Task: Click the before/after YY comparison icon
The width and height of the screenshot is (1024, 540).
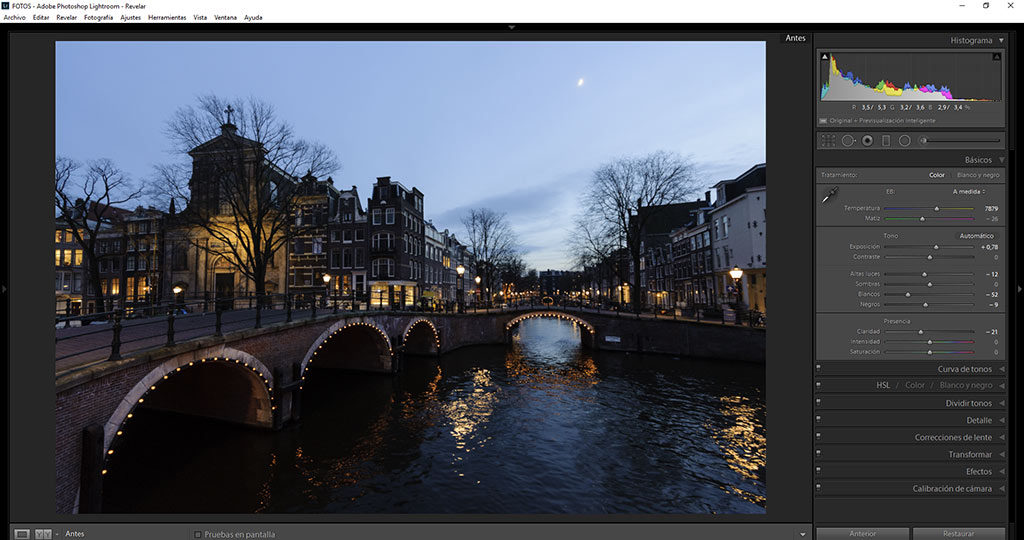Action: tap(43, 534)
